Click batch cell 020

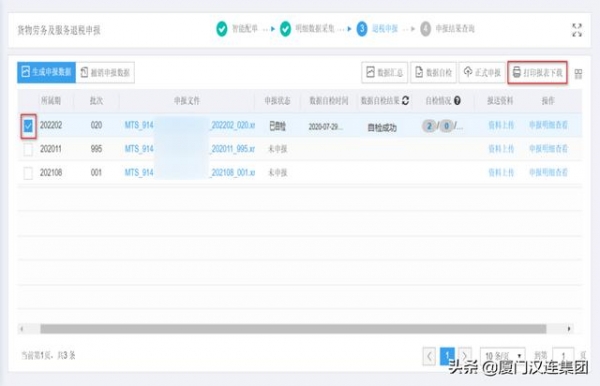coord(96,125)
